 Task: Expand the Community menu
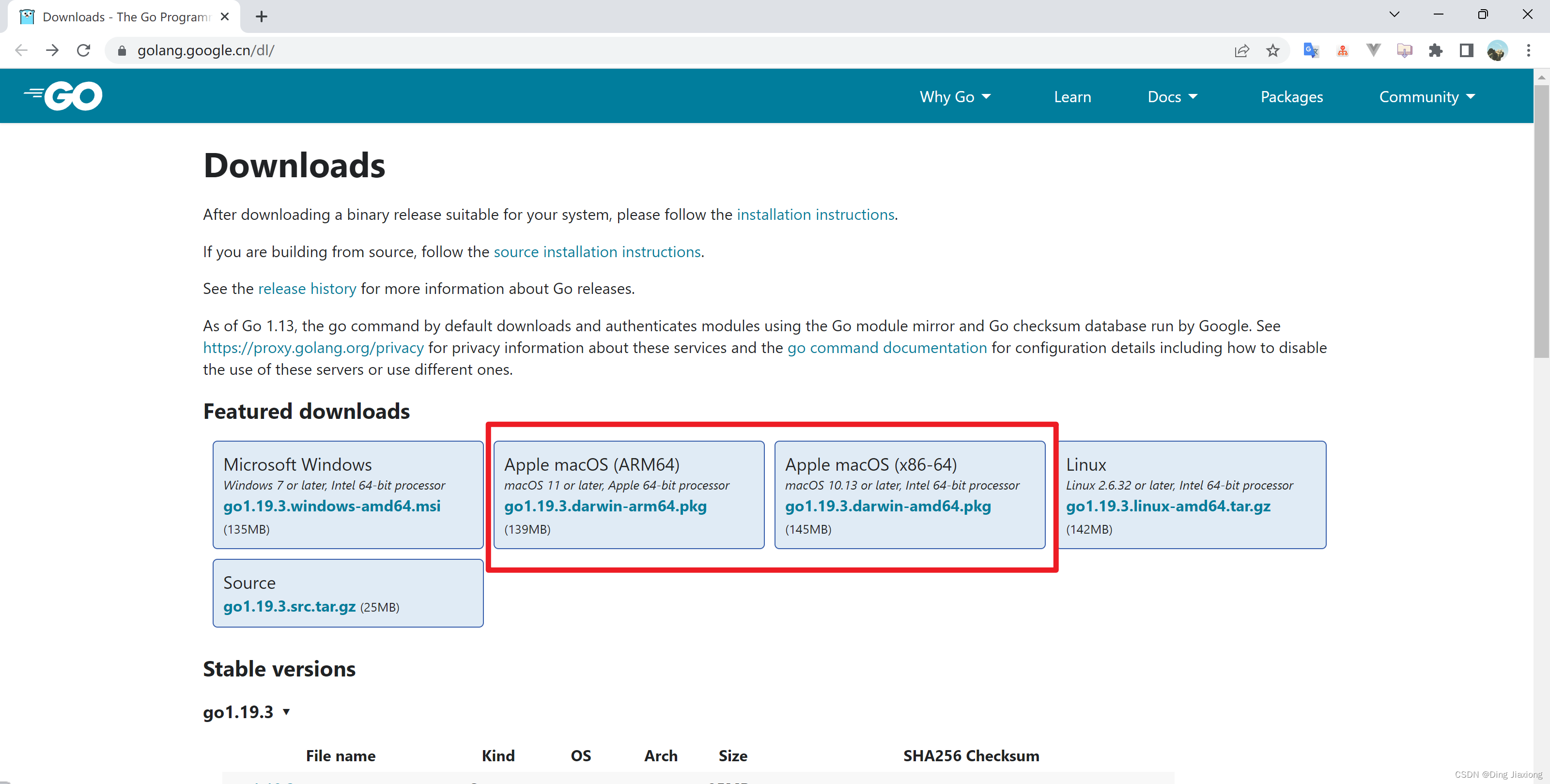[1426, 97]
